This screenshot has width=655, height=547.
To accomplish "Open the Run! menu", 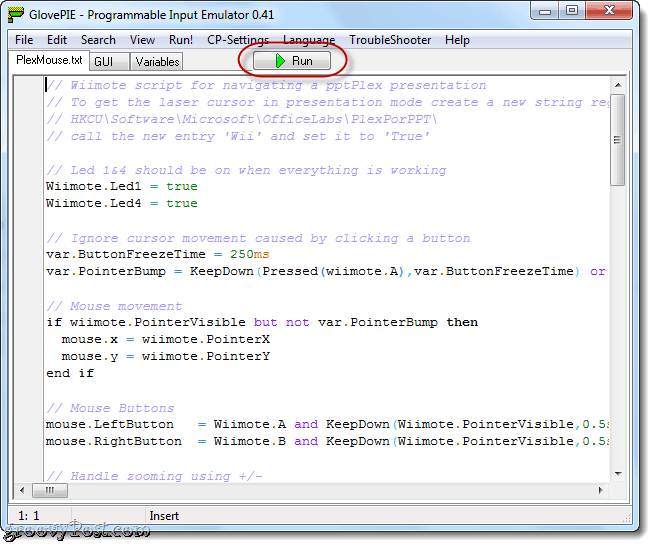I will pyautogui.click(x=181, y=40).
